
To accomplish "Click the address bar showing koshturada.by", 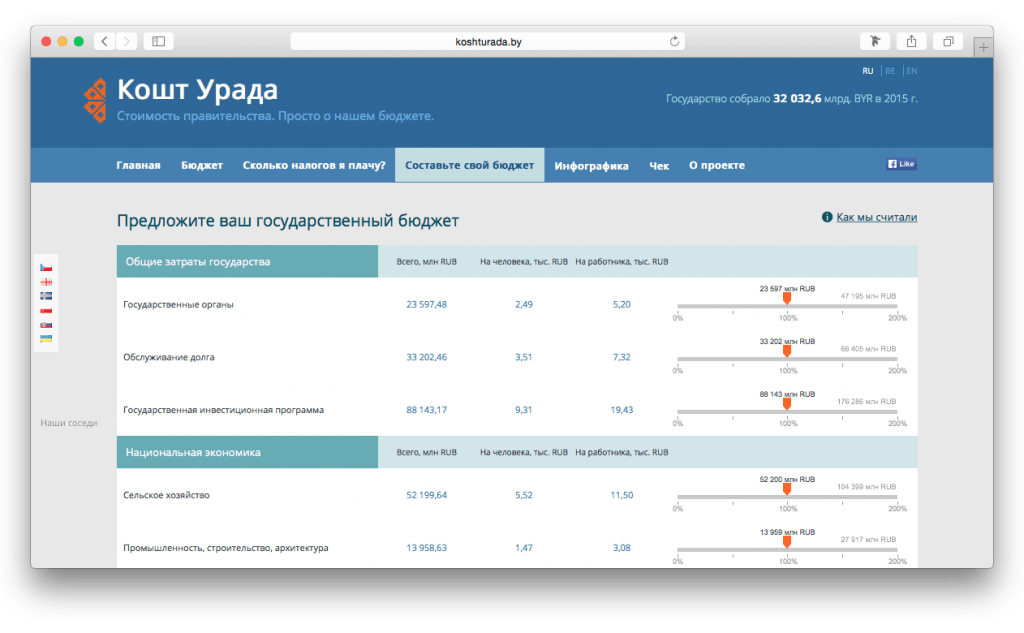I will click(487, 41).
